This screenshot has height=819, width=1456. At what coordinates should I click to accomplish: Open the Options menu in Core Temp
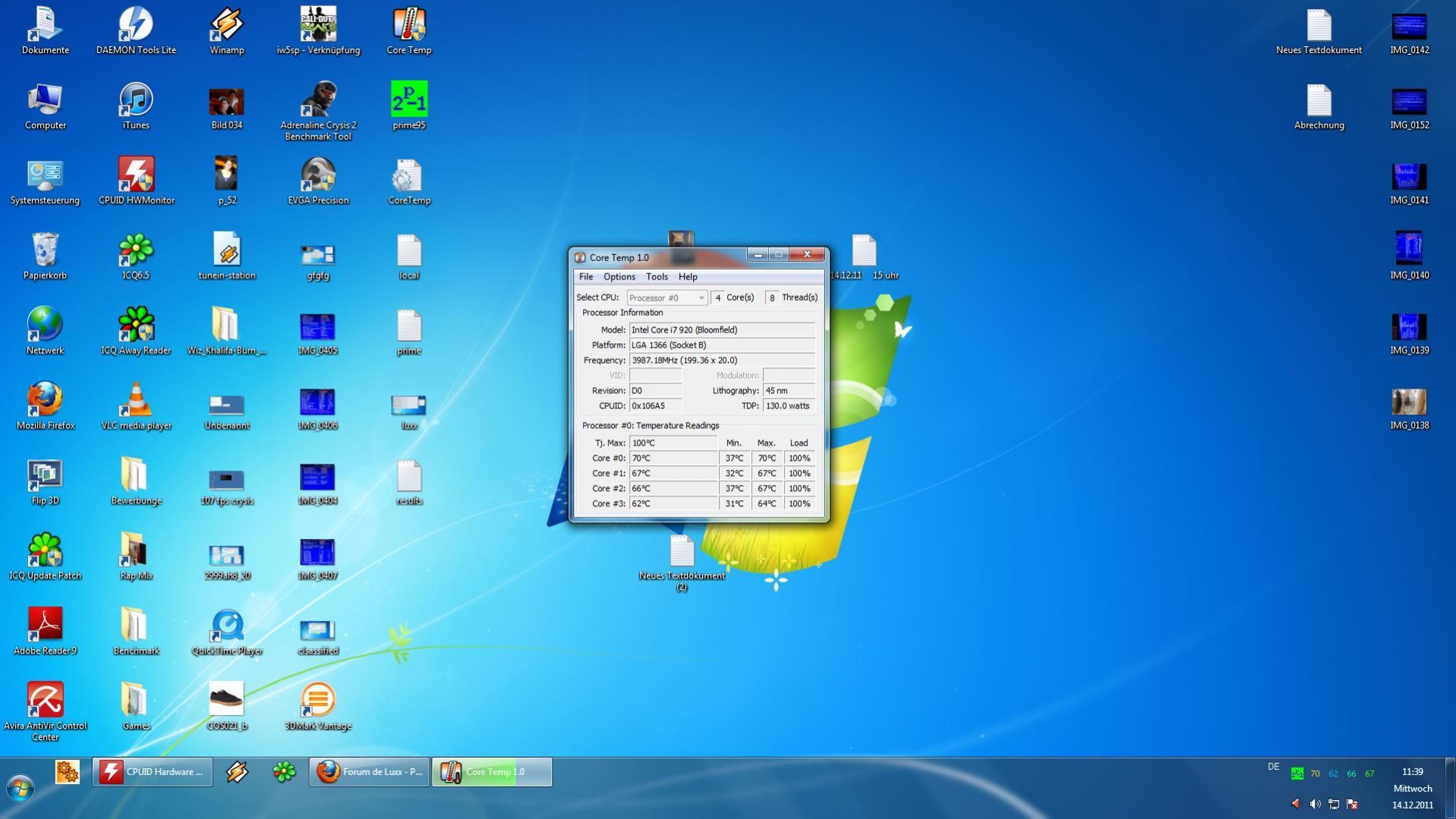619,277
